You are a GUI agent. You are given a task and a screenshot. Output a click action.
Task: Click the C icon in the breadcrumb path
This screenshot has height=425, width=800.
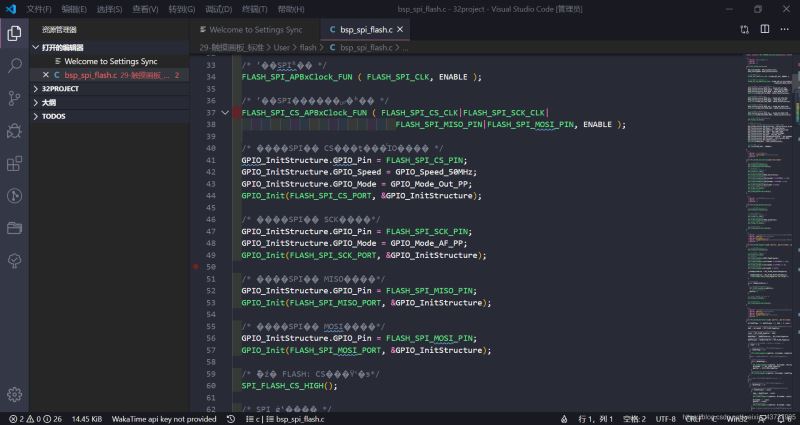tap(333, 47)
